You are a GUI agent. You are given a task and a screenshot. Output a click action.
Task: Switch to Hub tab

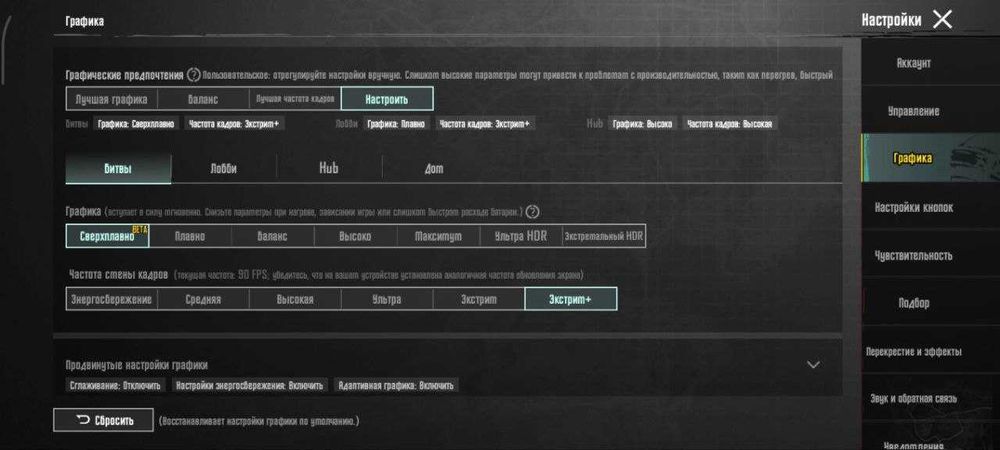click(x=329, y=169)
